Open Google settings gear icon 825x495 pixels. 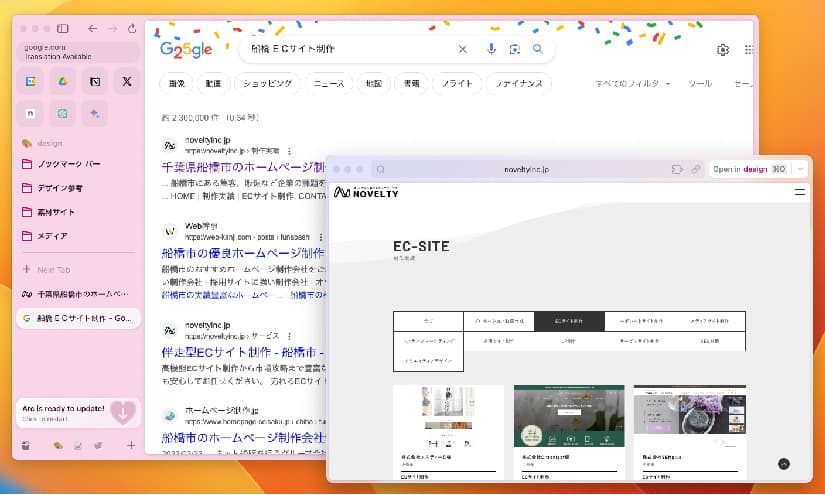coord(723,49)
